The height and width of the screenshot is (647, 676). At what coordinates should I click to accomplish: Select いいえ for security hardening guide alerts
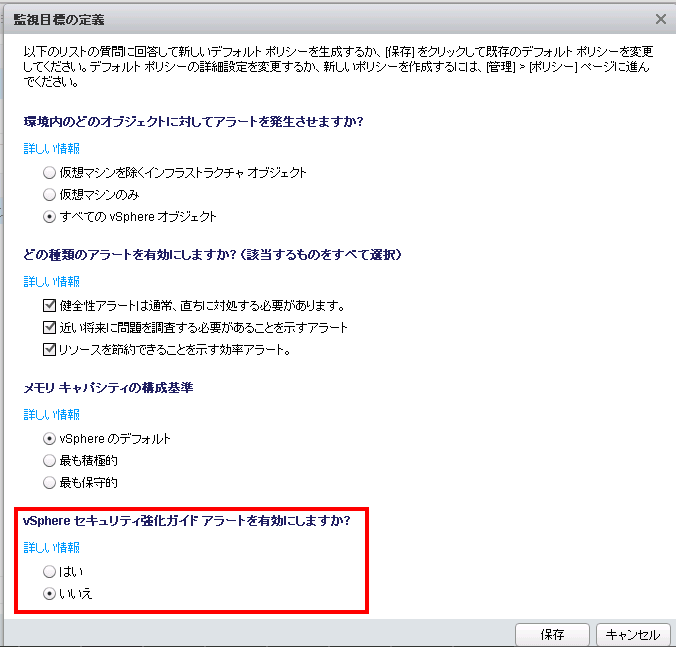point(50,594)
